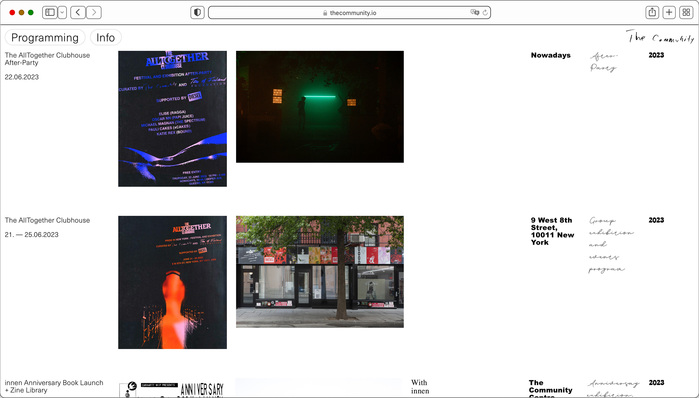The image size is (699, 398).
Task: Click The Community handwritten logo
Action: pos(660,37)
